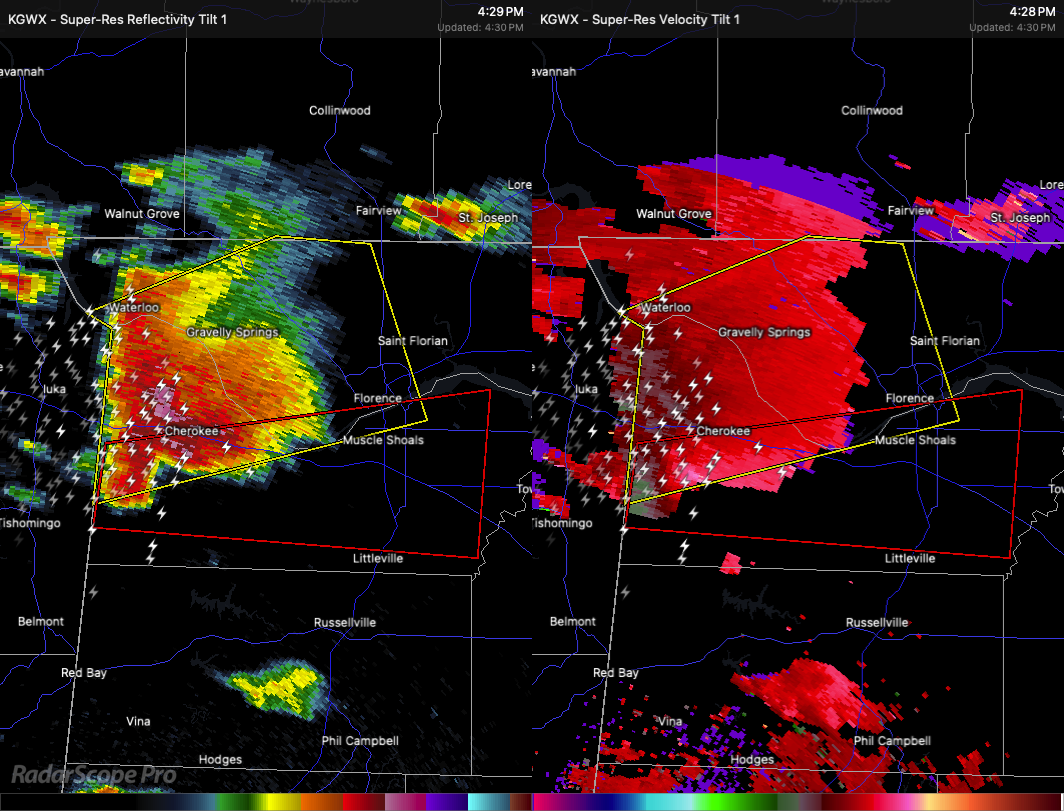Select Gravelly Springs in the reflectivity panel
Viewport: 1064px width, 811px height.
coord(232,333)
